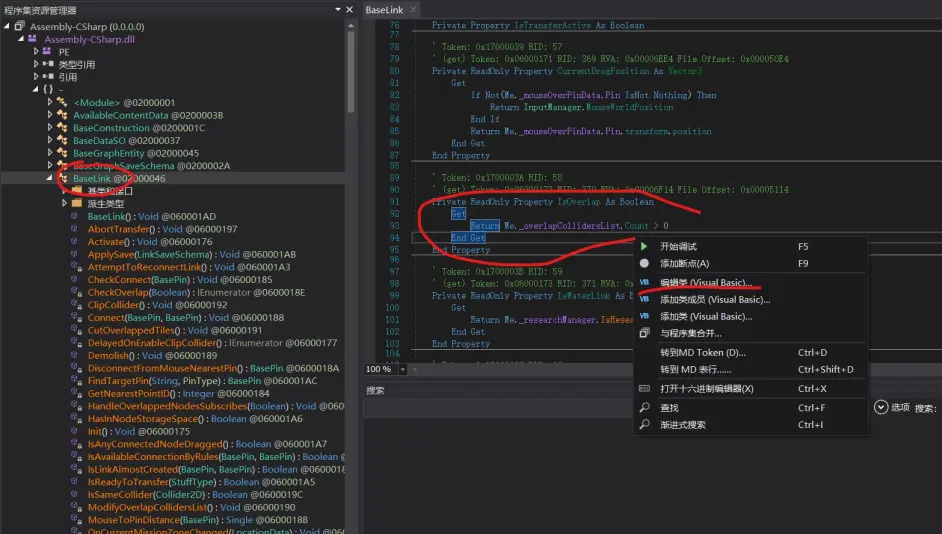The width and height of the screenshot is (942, 534).
Task: Click the merge-with-assembly icon in context menu
Action: click(644, 333)
